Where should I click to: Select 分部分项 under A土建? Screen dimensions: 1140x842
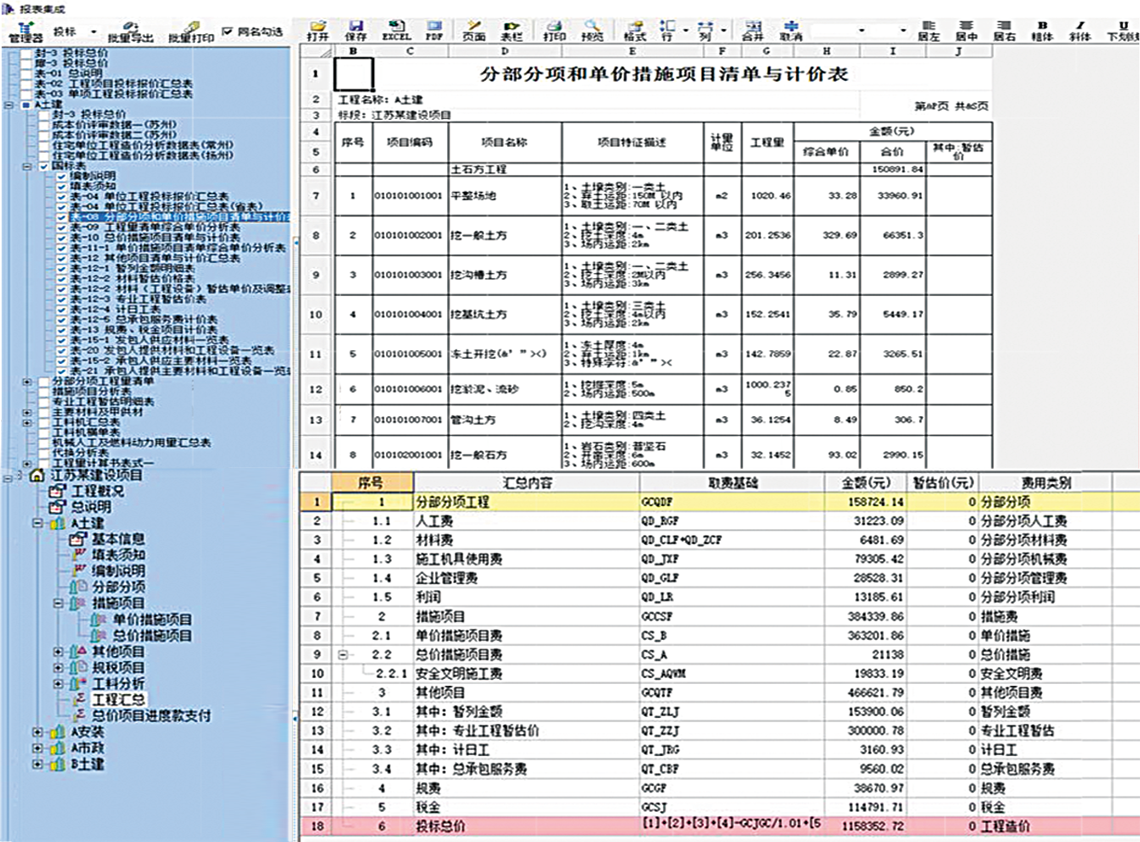coord(118,586)
